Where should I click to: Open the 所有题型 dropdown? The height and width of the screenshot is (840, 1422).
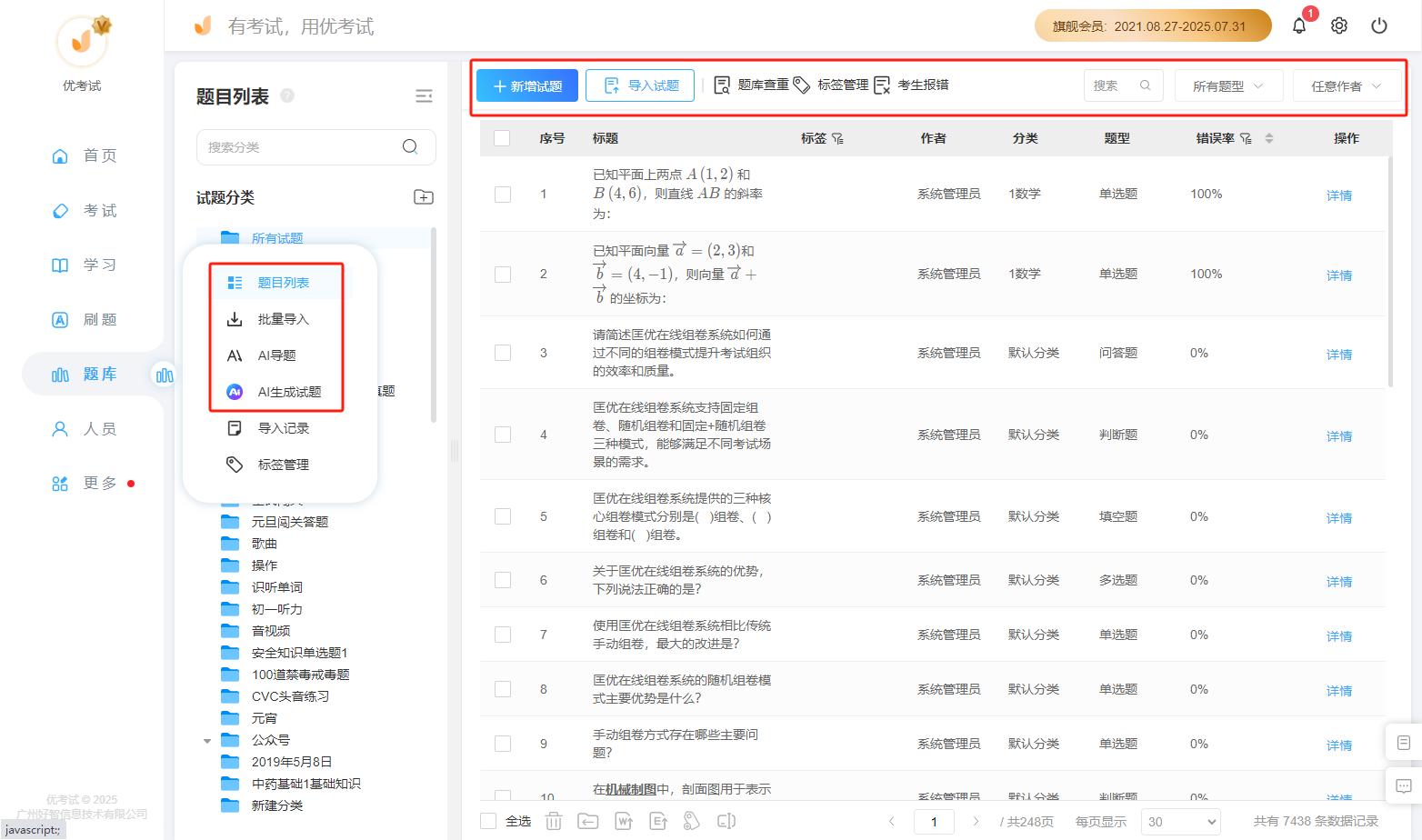tap(1228, 85)
